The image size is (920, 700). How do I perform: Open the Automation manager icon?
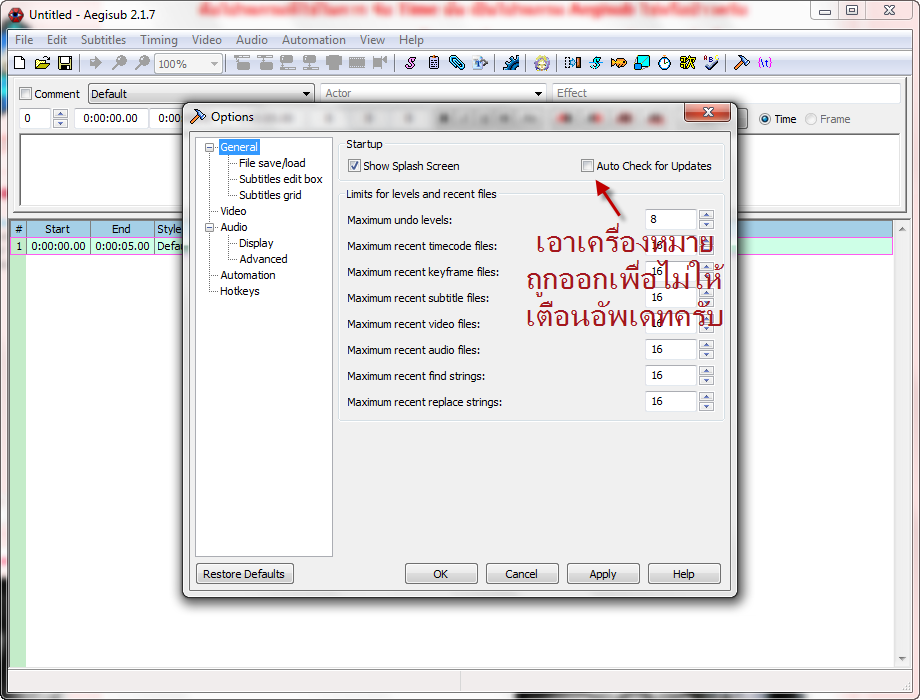tap(511, 63)
